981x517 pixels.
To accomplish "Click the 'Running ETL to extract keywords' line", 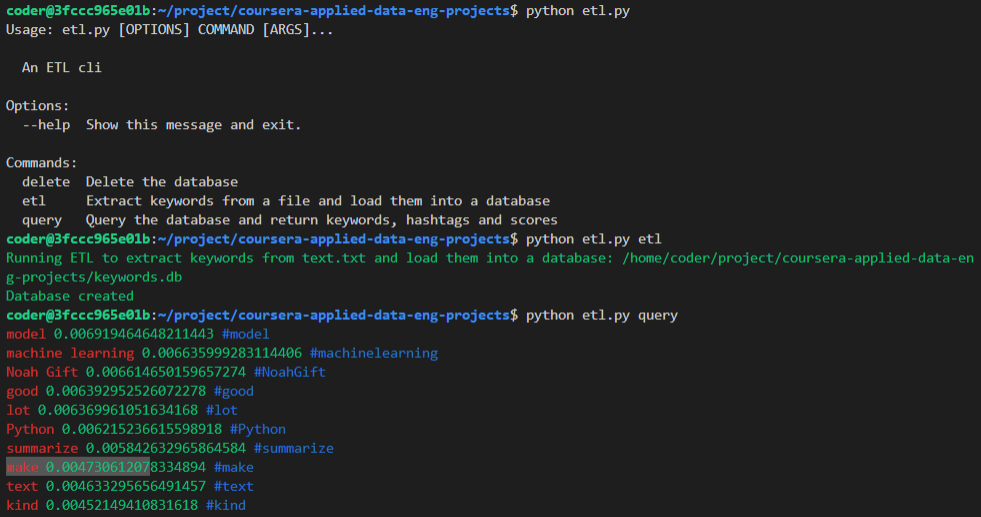I will (x=489, y=258).
